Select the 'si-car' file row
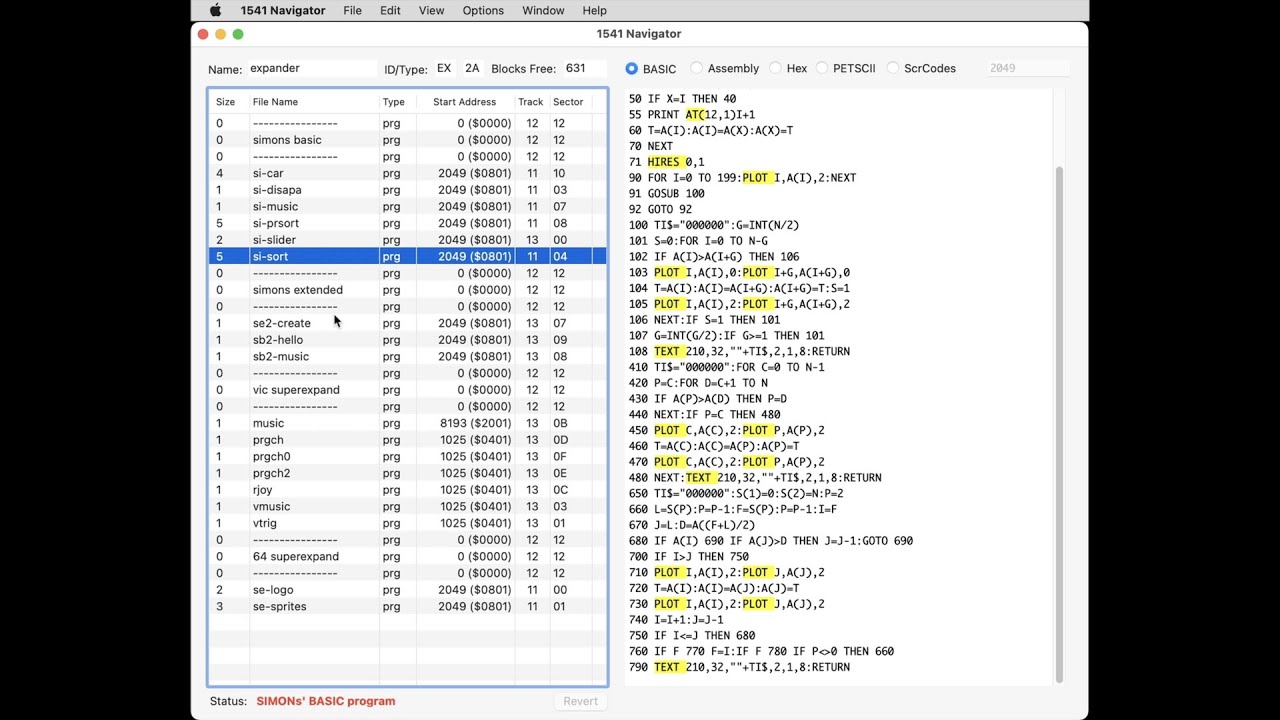The image size is (1280, 720). [407, 173]
